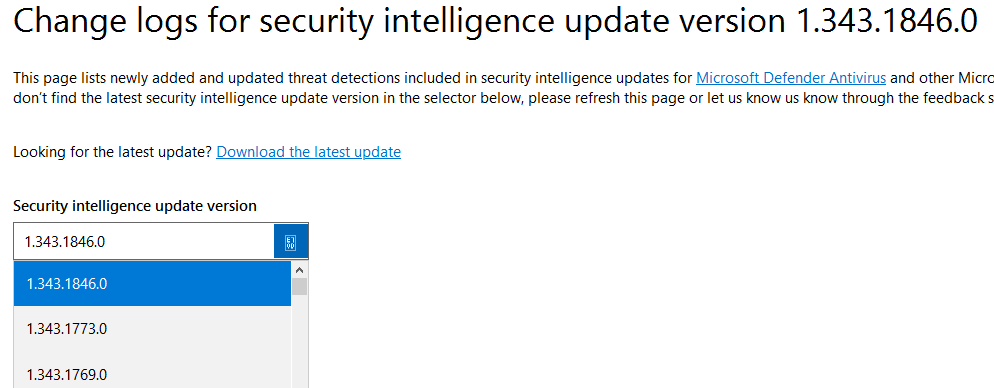Follow the Download the latest update link

309,152
